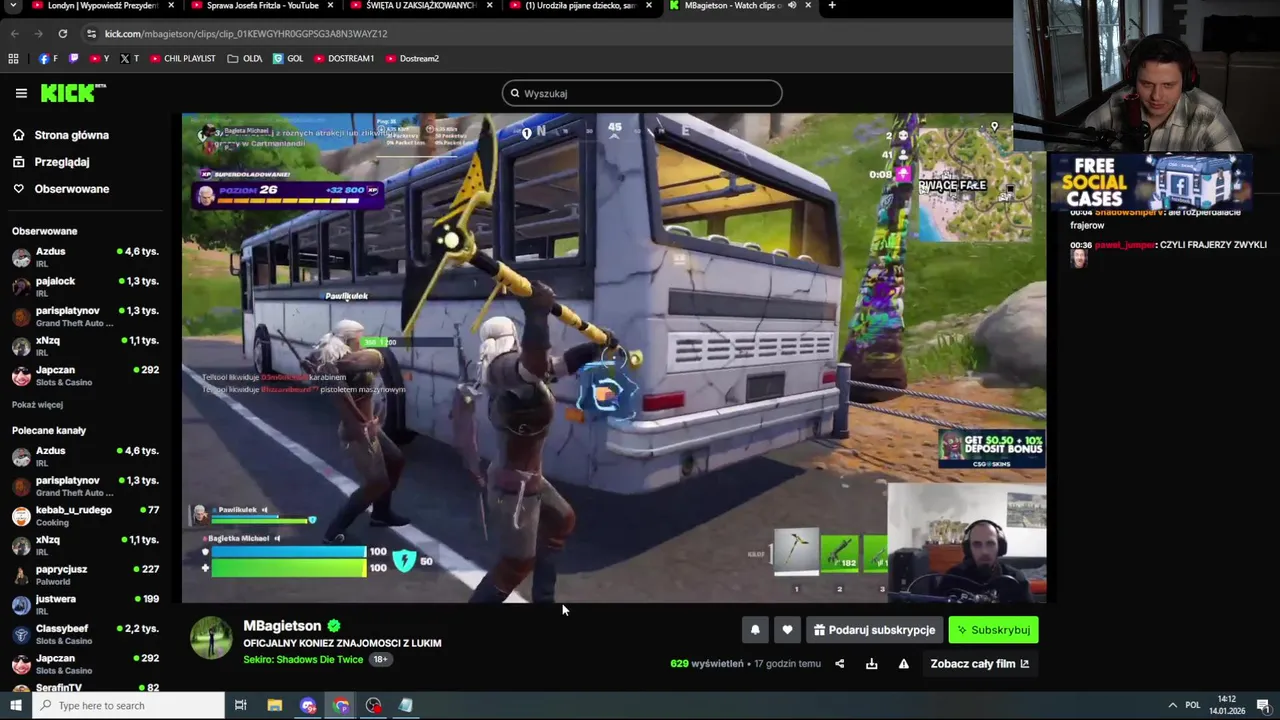Download the clip via download icon
The height and width of the screenshot is (720, 1280).
pyautogui.click(x=871, y=664)
